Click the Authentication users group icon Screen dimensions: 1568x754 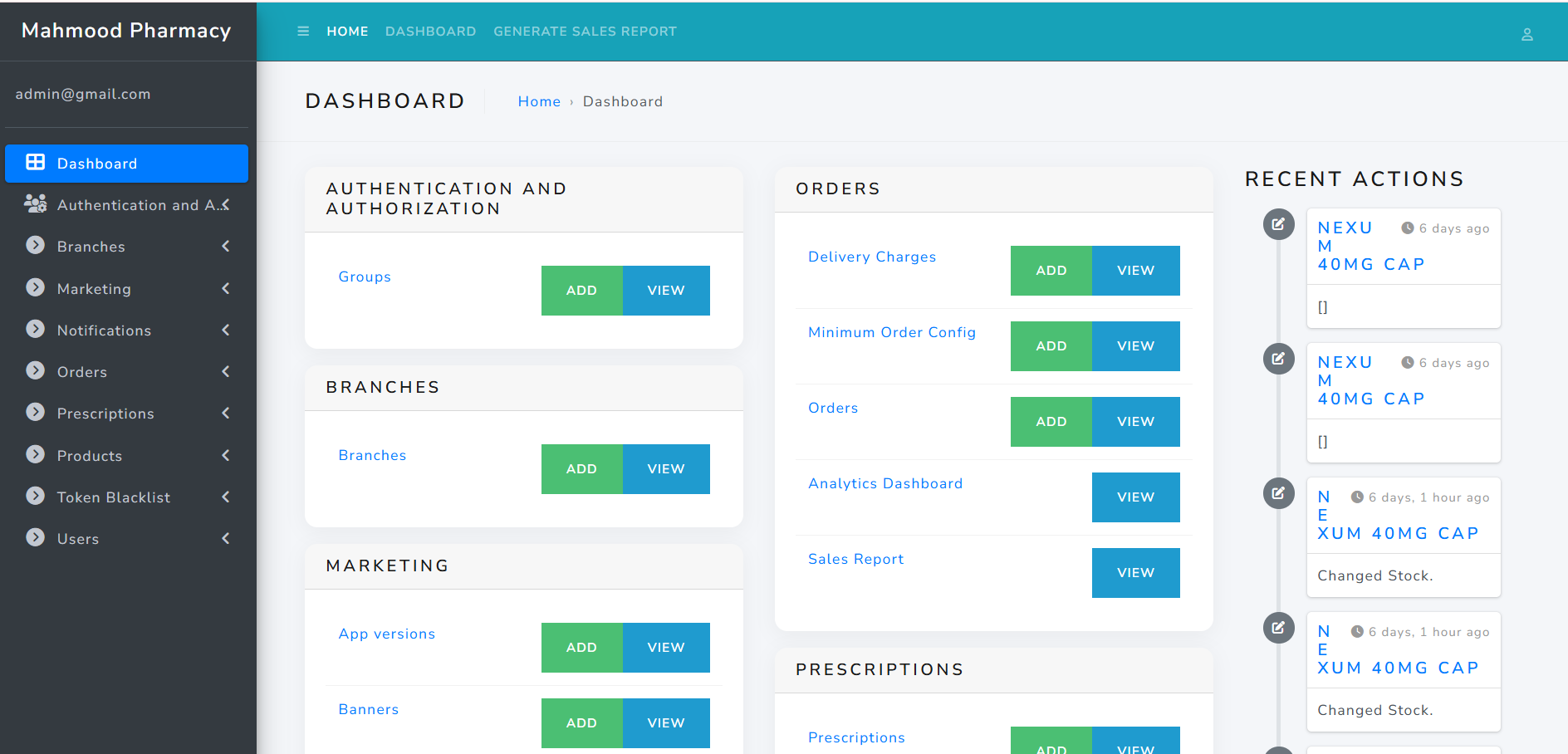tap(35, 203)
